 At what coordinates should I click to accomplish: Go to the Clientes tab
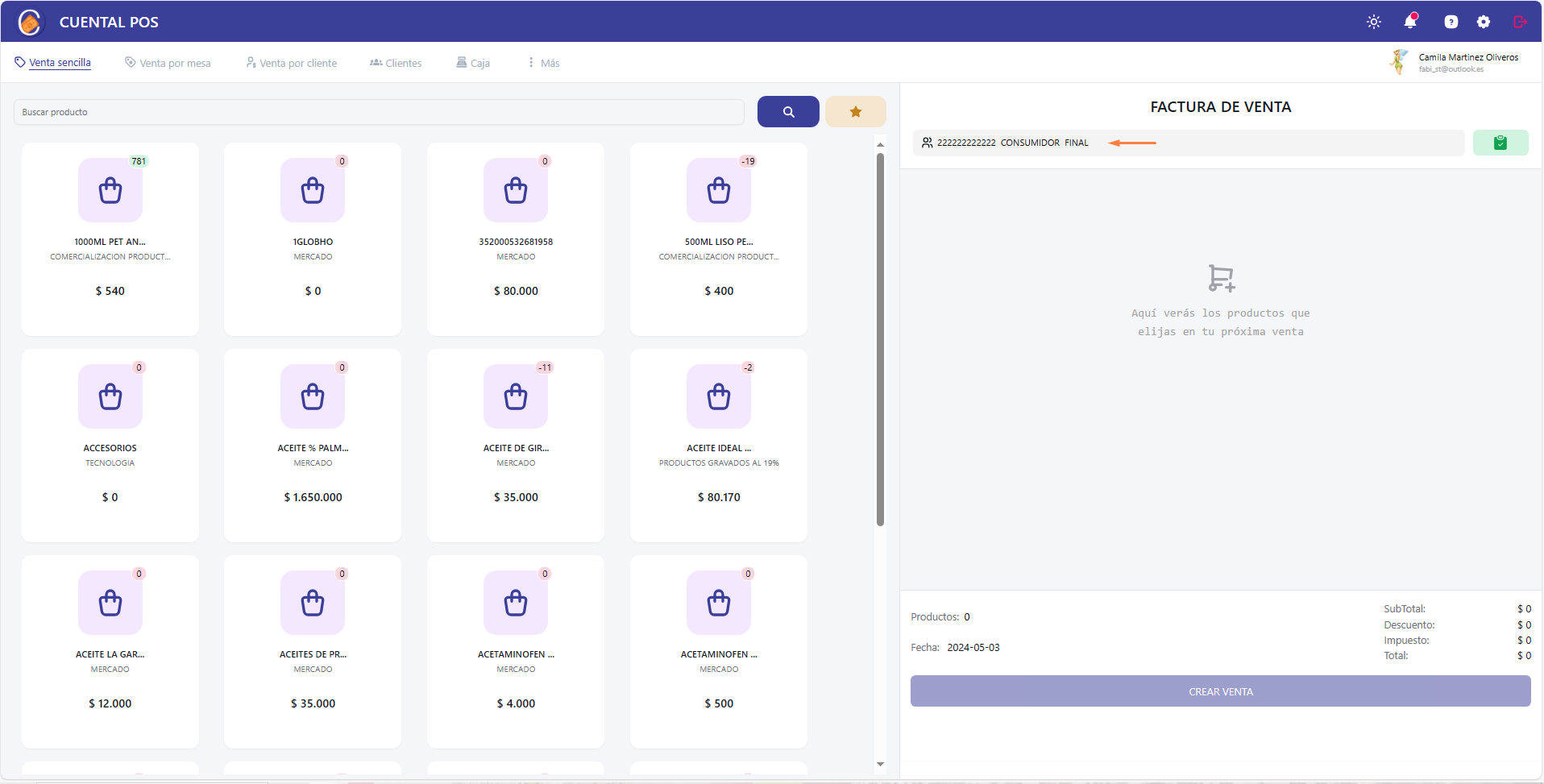[x=396, y=63]
